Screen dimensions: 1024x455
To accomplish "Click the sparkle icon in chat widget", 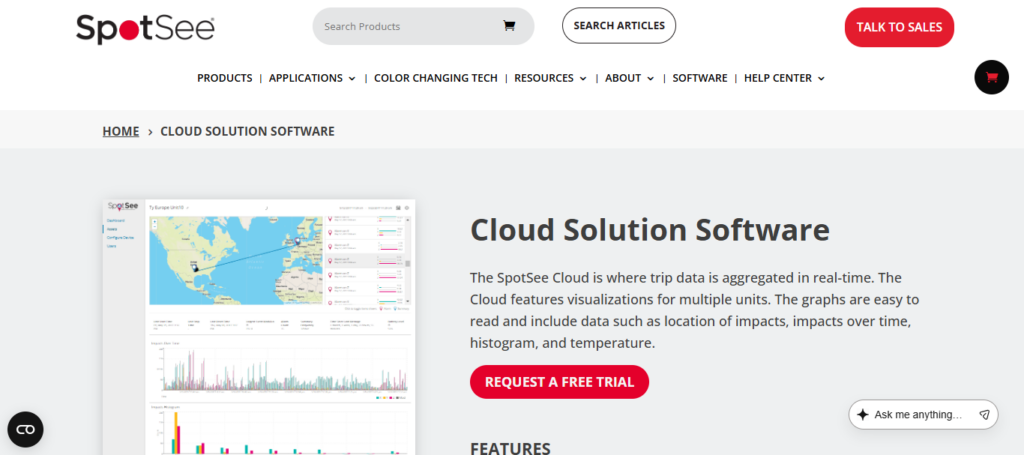I will [x=862, y=415].
